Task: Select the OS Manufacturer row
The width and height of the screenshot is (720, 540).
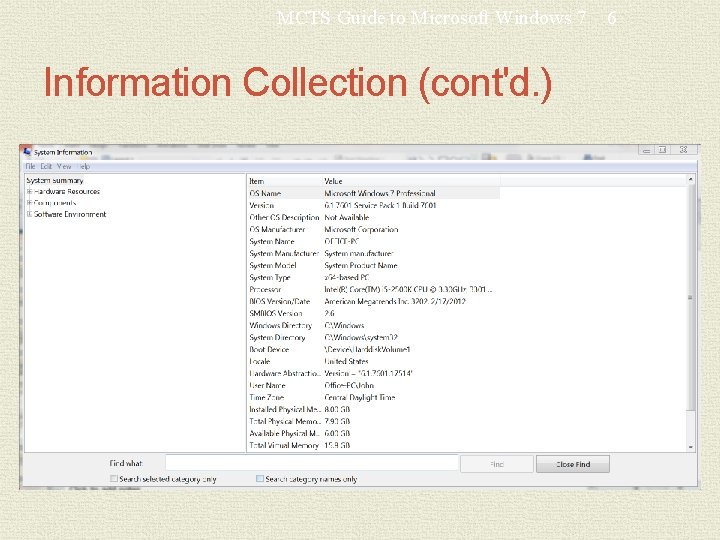Action: [373, 229]
